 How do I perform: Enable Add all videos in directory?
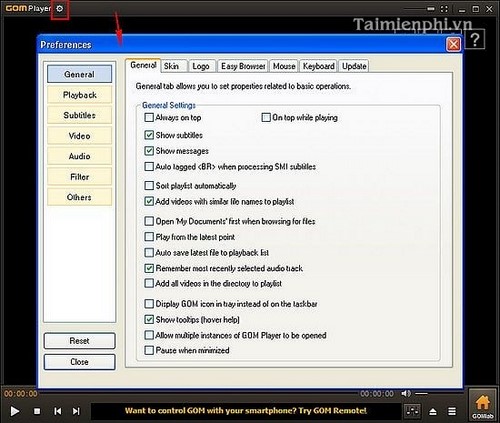point(149,284)
